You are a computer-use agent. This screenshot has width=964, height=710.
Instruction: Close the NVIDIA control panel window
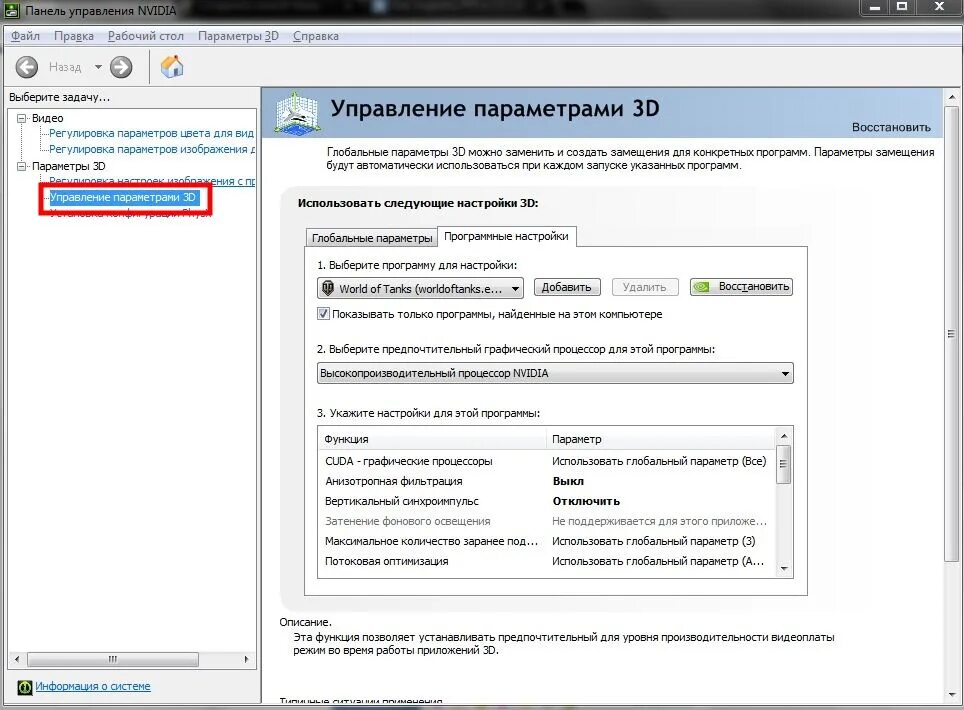click(x=939, y=7)
